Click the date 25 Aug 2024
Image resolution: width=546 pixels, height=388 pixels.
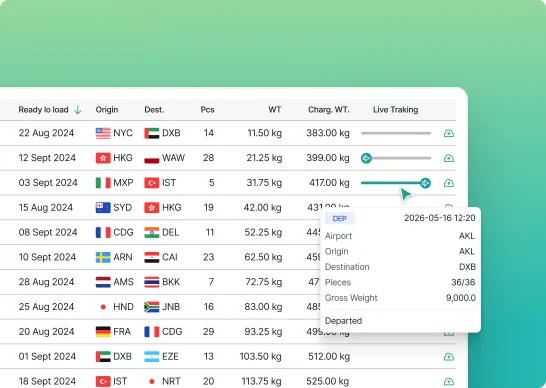pyautogui.click(x=46, y=307)
